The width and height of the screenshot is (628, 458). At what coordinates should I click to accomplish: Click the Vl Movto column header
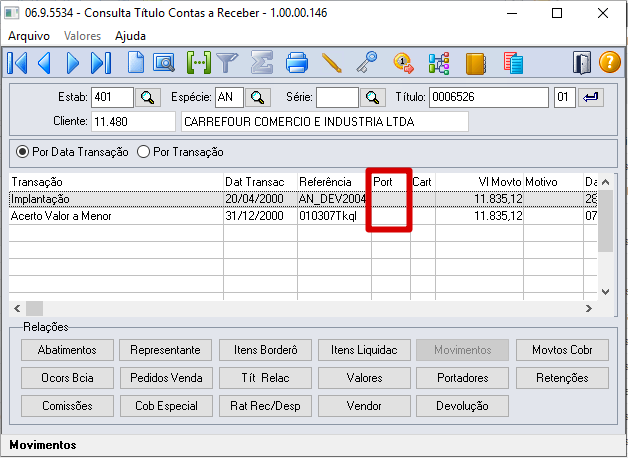pos(479,182)
